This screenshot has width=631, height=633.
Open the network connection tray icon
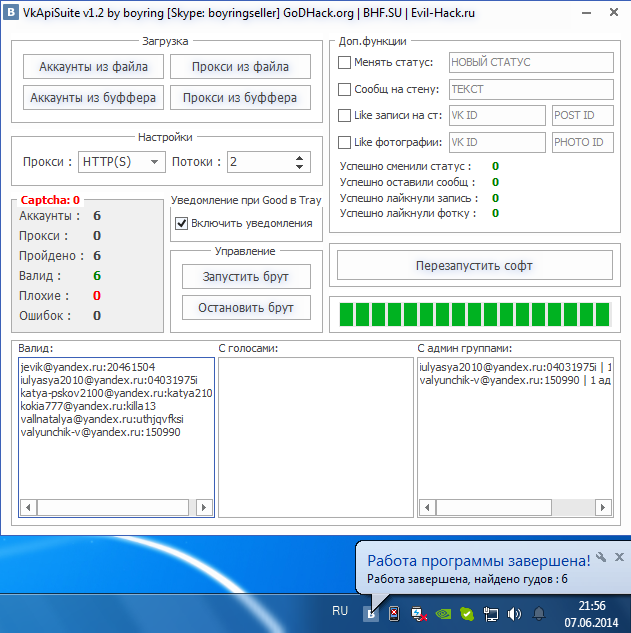click(491, 612)
